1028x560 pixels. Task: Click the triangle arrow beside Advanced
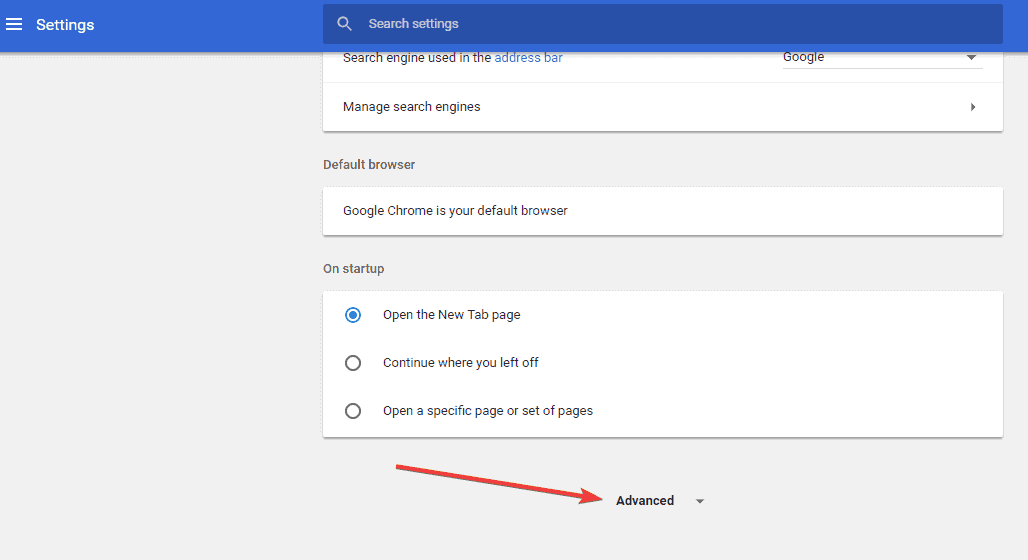pos(700,502)
